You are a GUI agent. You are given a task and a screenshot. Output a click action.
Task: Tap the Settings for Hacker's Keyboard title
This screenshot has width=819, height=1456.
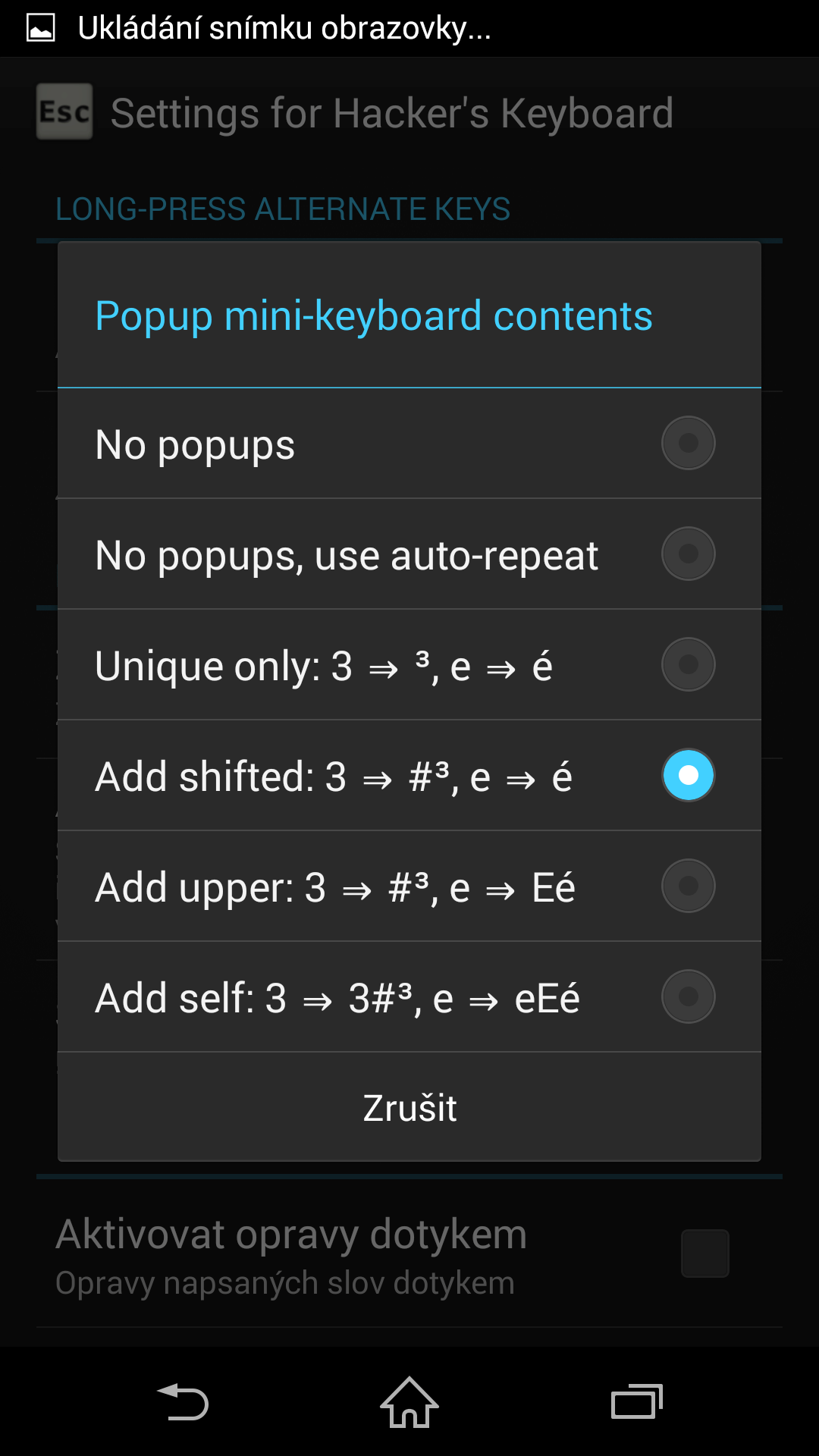(392, 114)
